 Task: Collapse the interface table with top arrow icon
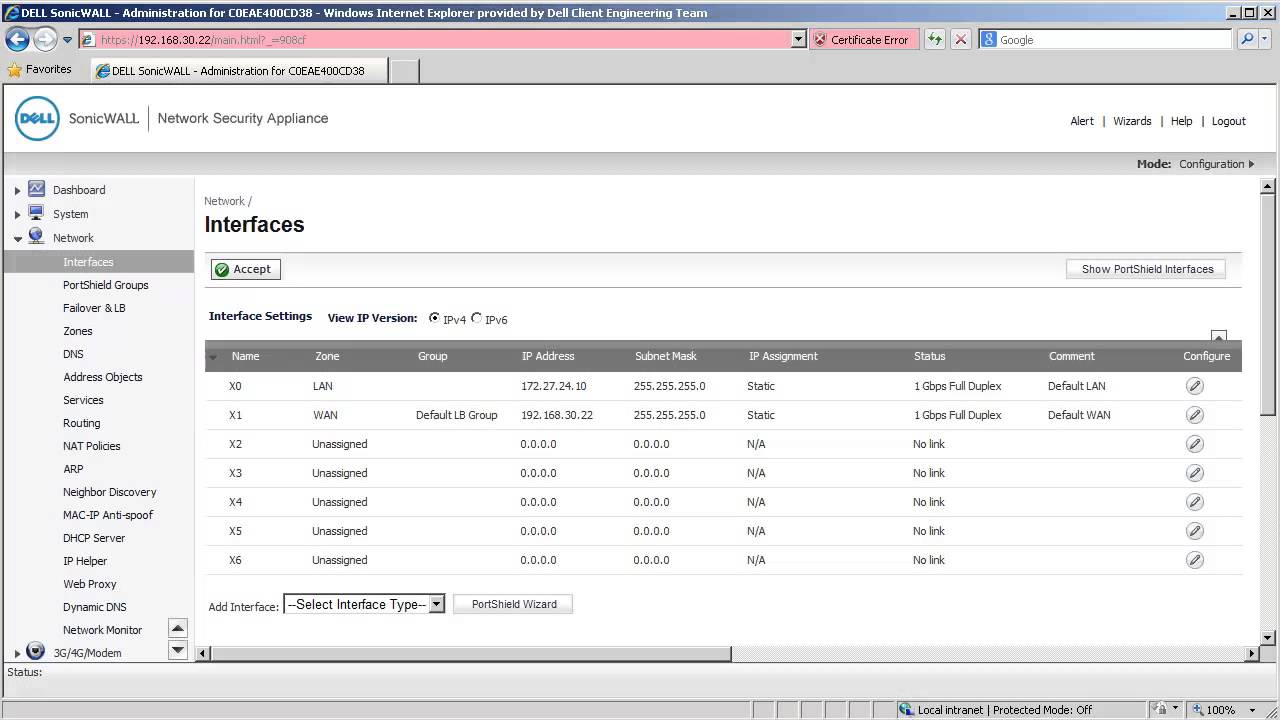tap(1218, 336)
